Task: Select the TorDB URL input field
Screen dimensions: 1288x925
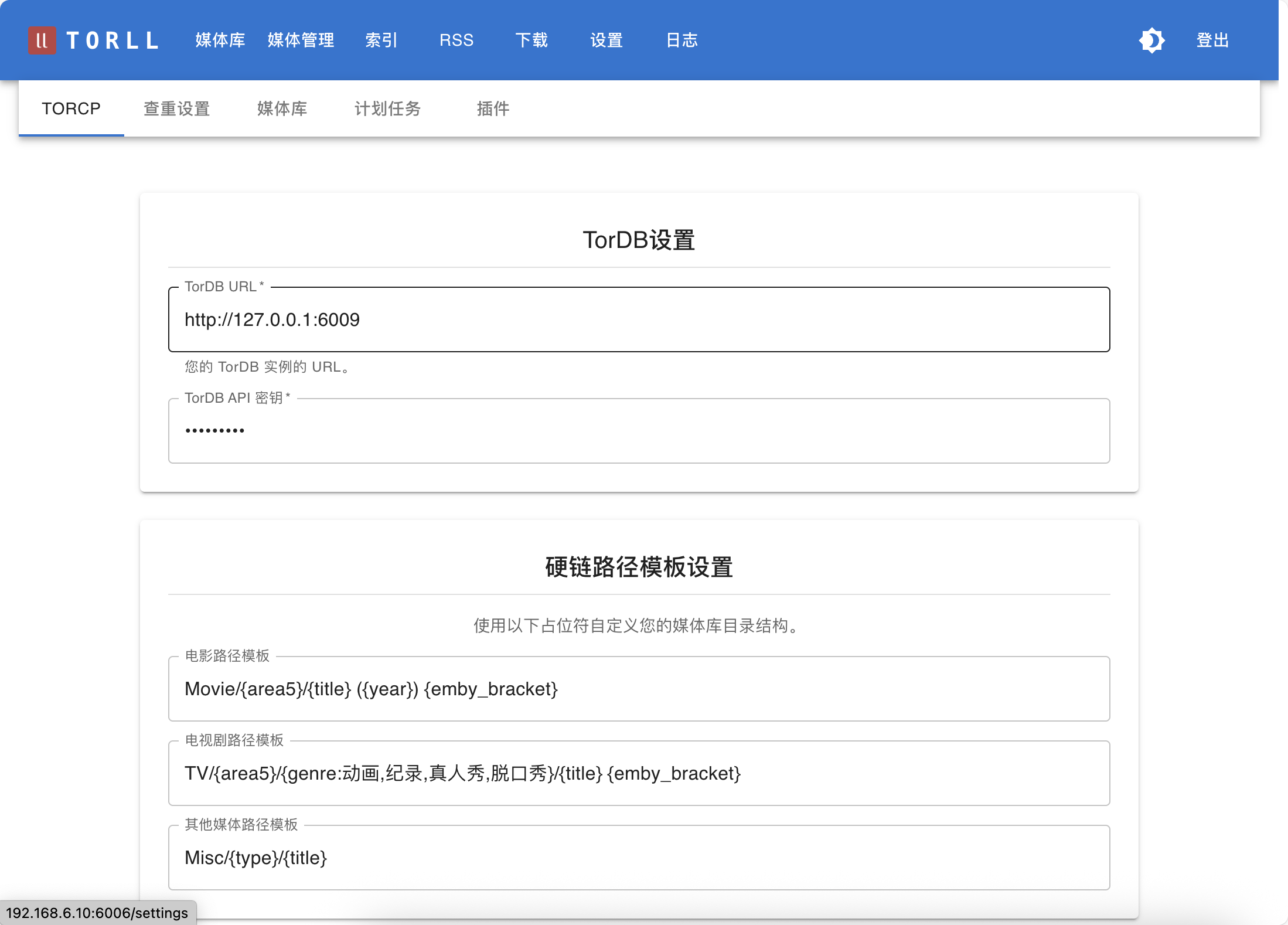Action: 639,320
